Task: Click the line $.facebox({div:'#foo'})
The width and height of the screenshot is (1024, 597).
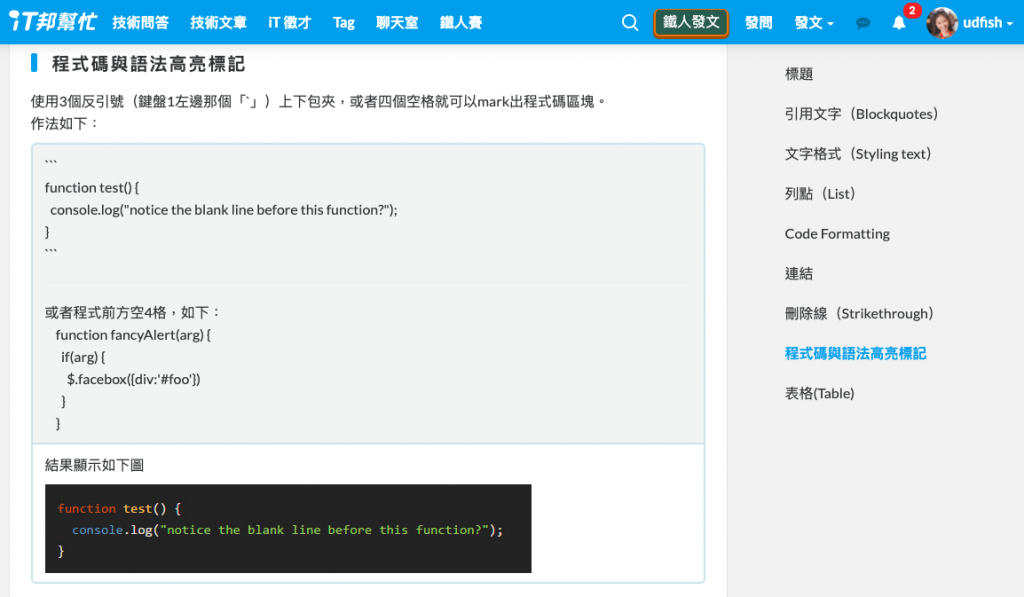Action: coord(133,379)
